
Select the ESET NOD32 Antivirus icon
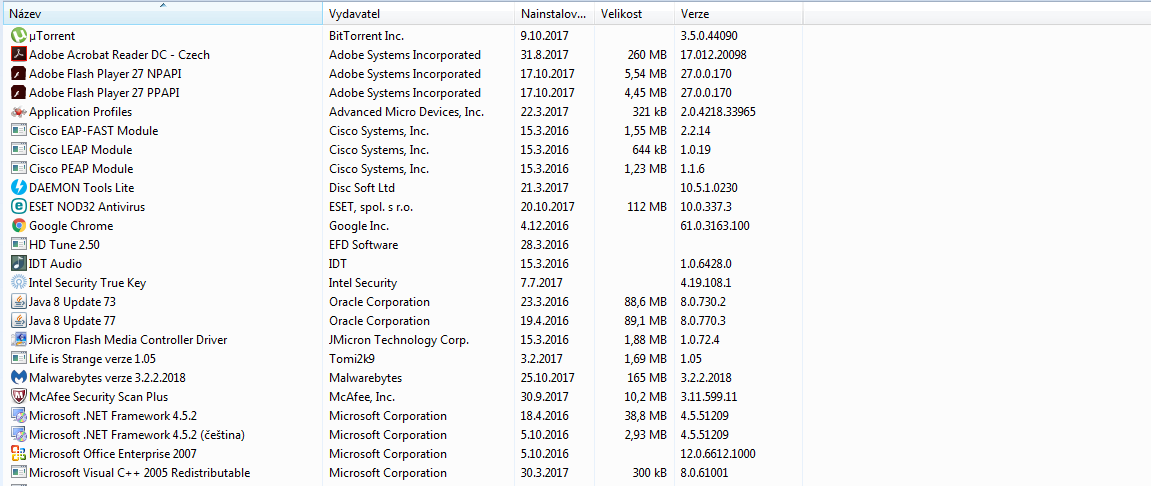pos(18,207)
